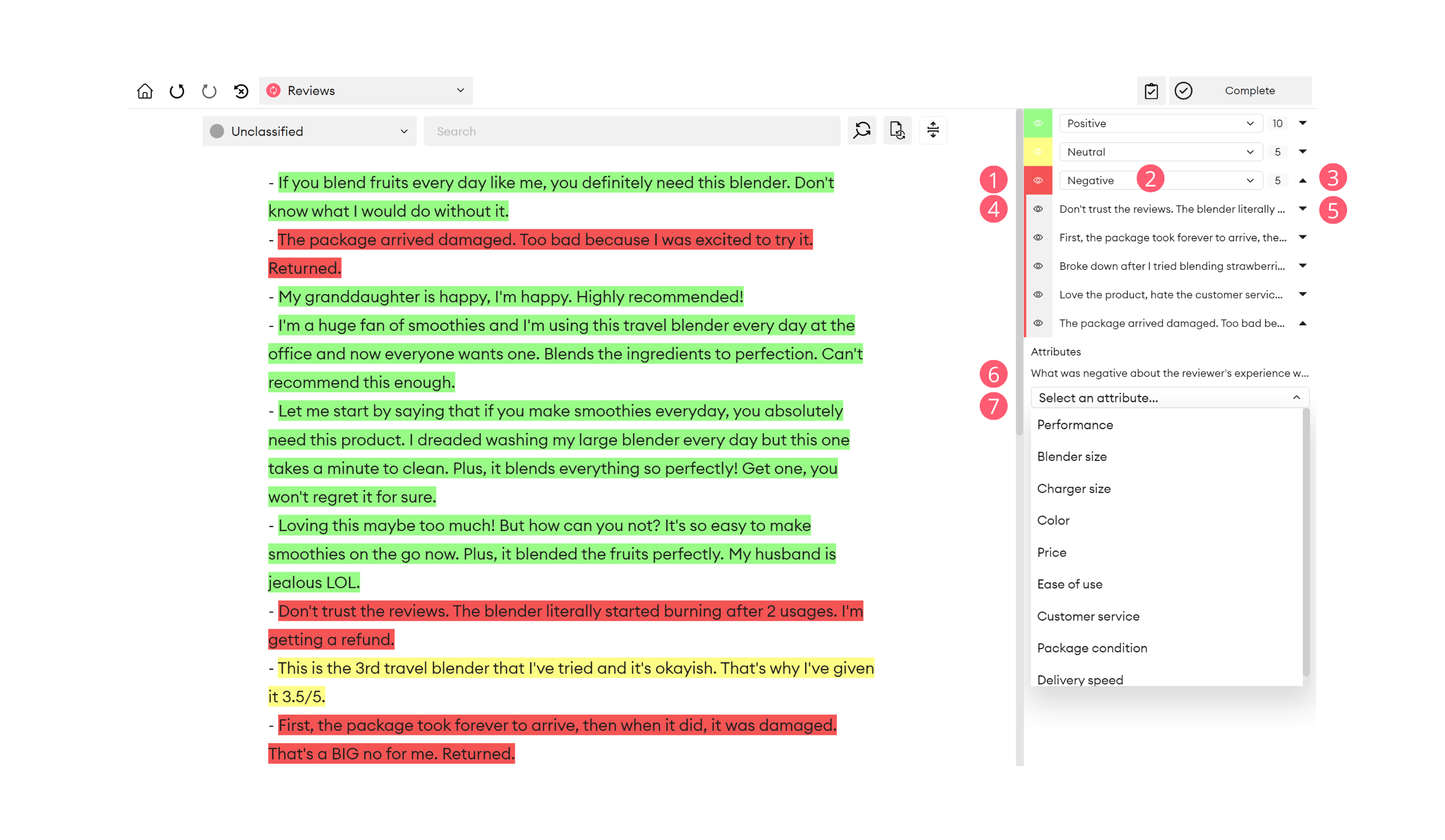This screenshot has height=840, width=1445.
Task: Toggle visibility of Neutral label
Action: pos(1038,152)
